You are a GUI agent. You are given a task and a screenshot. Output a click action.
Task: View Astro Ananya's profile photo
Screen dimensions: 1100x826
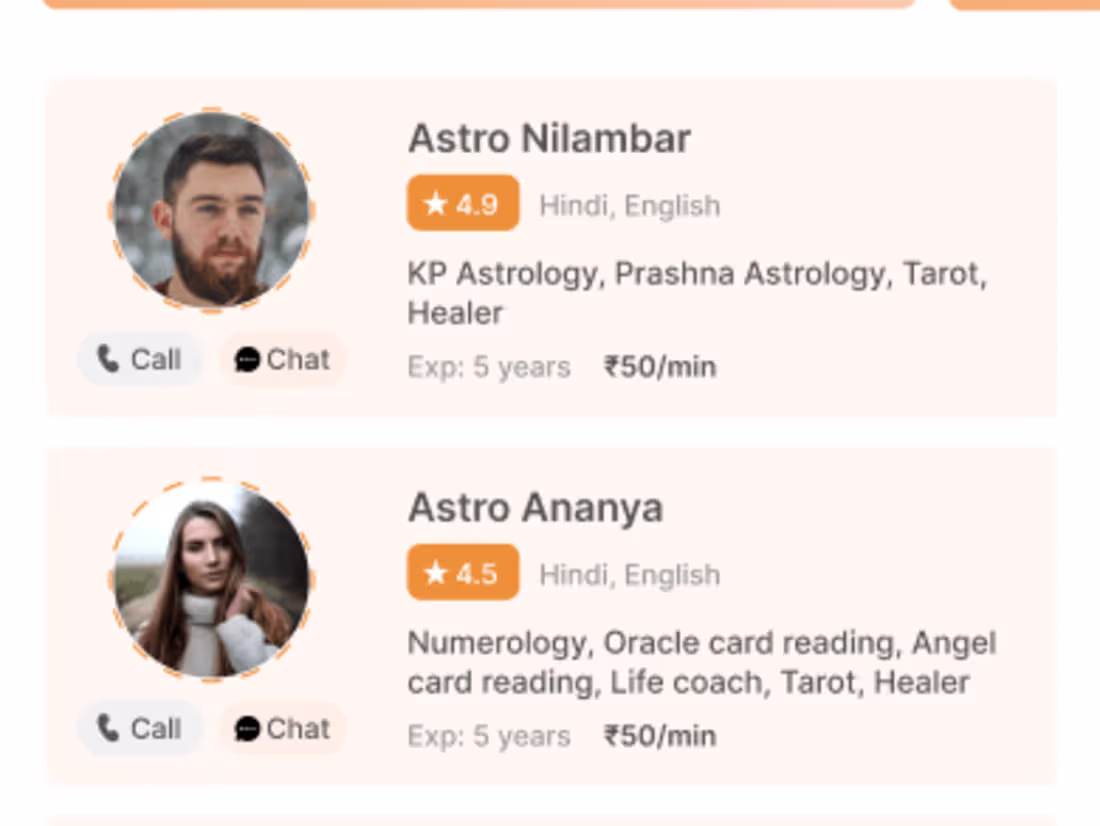(x=210, y=580)
